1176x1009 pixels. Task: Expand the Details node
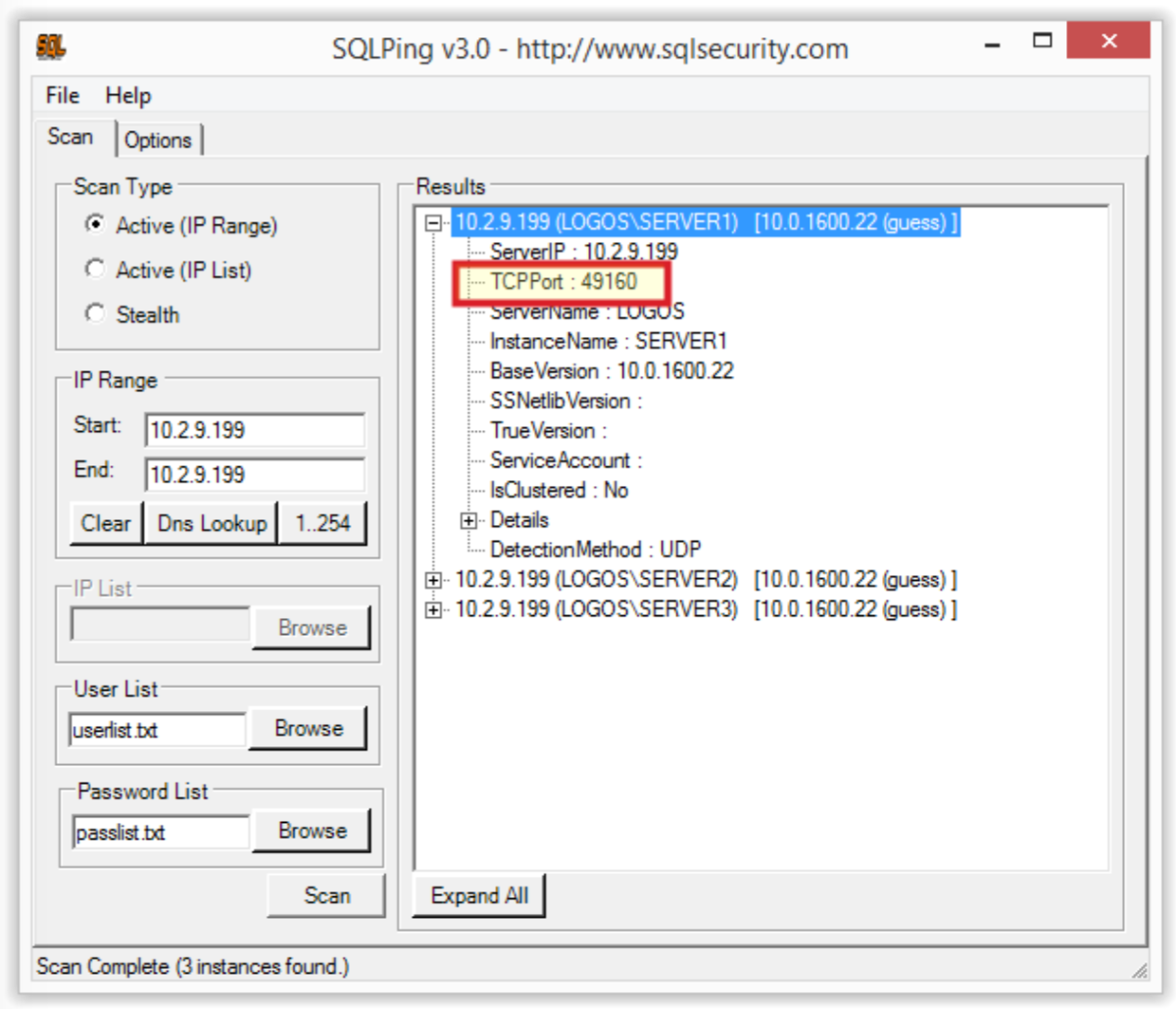click(x=468, y=520)
